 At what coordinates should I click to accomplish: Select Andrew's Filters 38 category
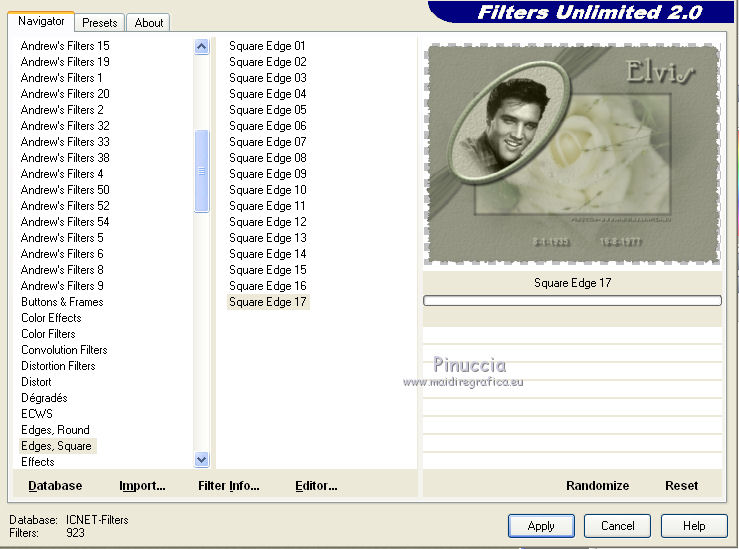tap(65, 158)
